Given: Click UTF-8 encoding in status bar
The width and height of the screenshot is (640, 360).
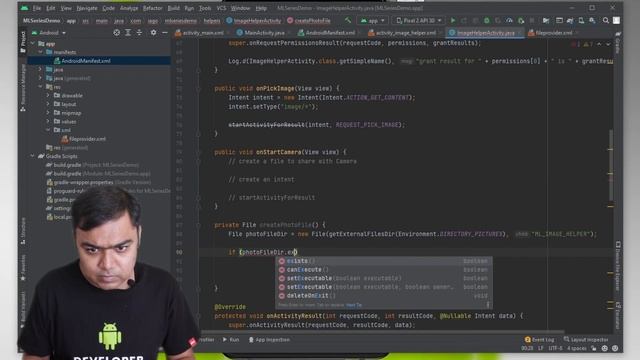Looking at the screenshot, I should coord(555,348).
